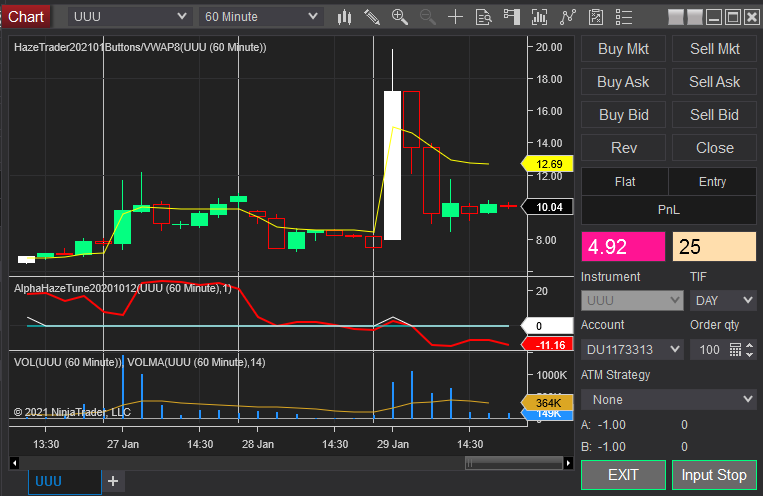This screenshot has width=763, height=496.
Task: Expand the Instrument UUU combo box
Action: pos(632,300)
